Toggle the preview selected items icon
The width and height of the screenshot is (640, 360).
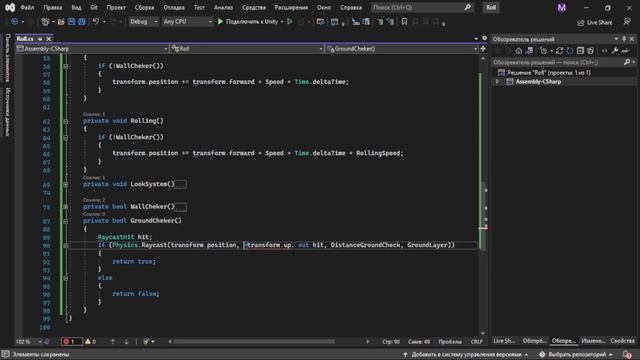pyautogui.click(x=625, y=51)
